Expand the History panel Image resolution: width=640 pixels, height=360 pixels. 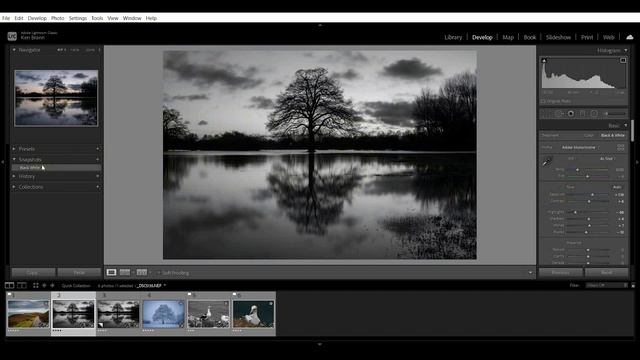(x=14, y=176)
